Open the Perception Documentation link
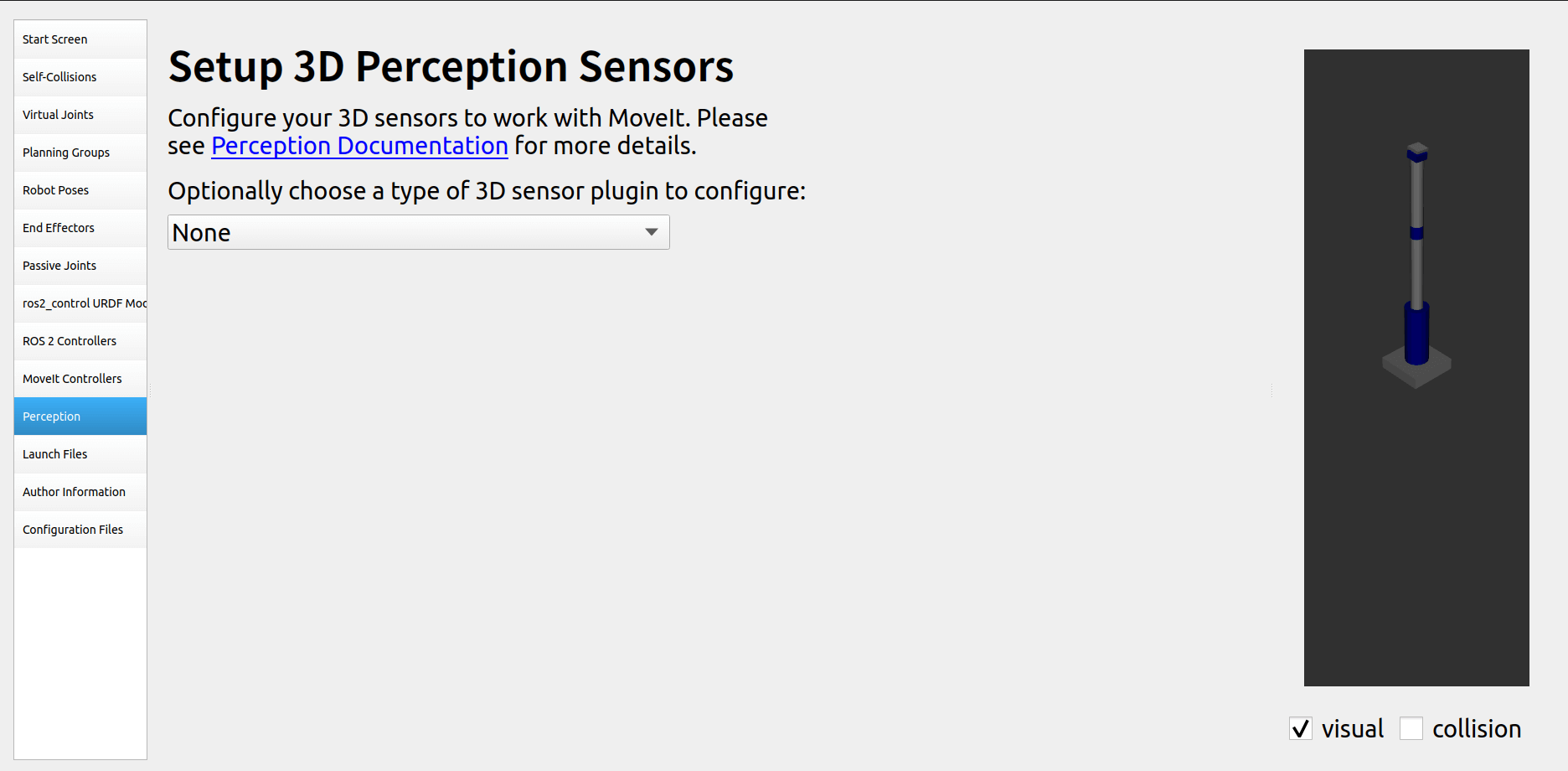This screenshot has height=771, width=1568. [359, 146]
